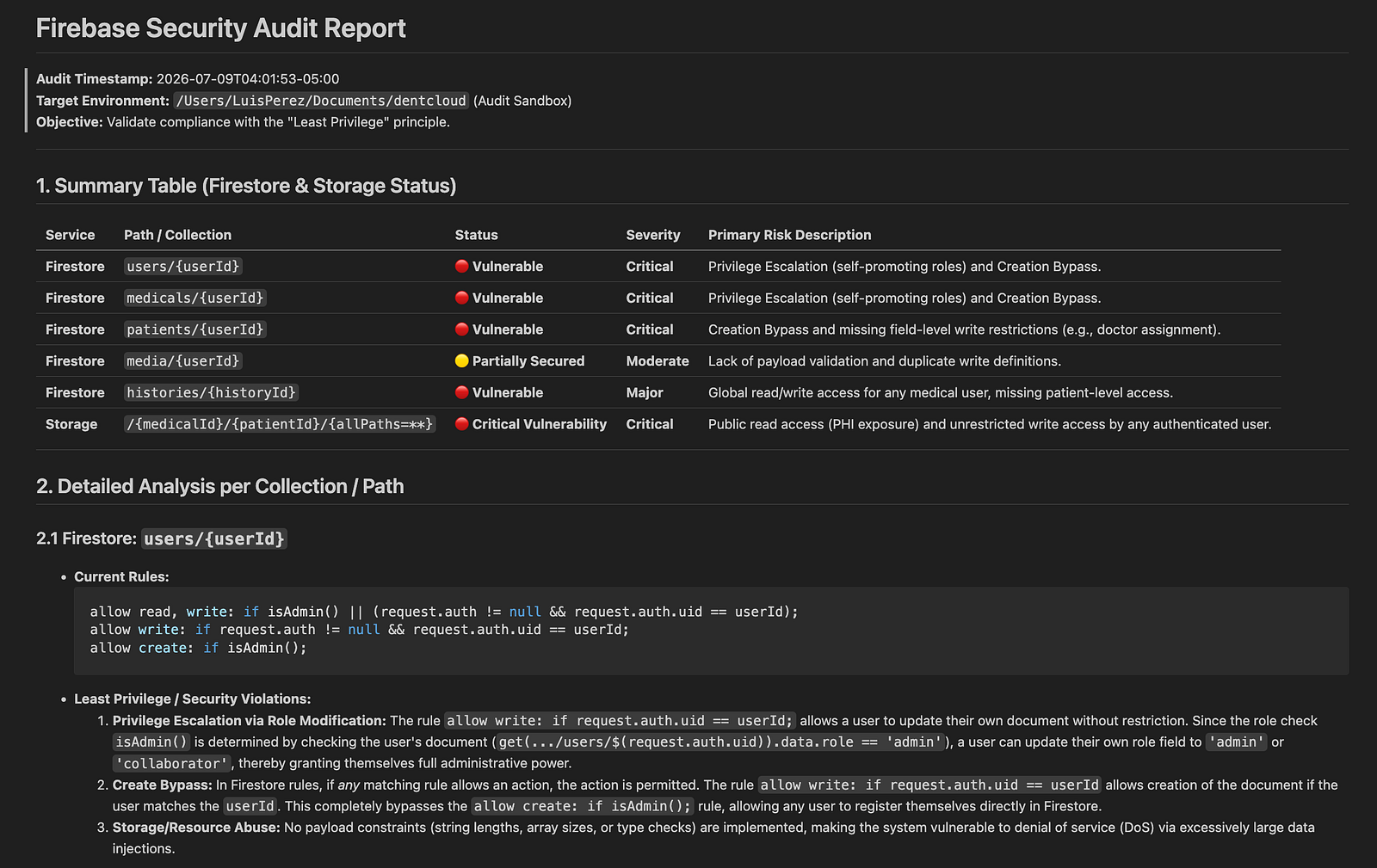
Task: Click the medicals/{userId} path cell
Action: point(195,298)
